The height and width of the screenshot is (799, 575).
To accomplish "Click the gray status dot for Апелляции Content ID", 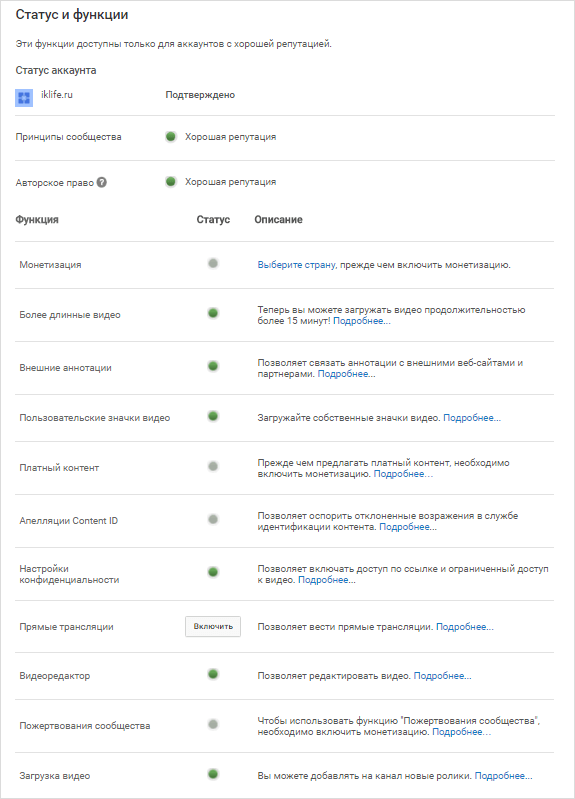I will pos(213,519).
